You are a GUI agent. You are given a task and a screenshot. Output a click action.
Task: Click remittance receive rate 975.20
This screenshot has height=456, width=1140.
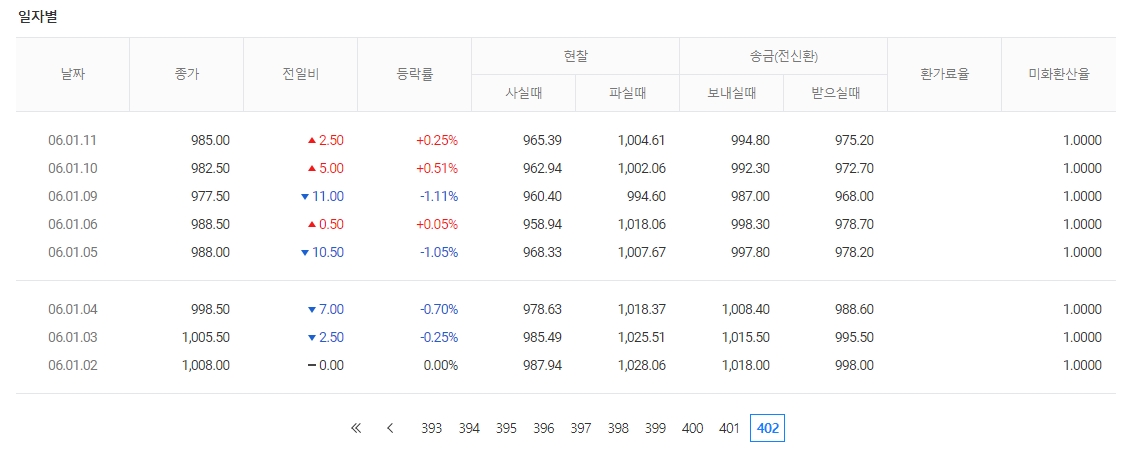pyautogui.click(x=854, y=140)
